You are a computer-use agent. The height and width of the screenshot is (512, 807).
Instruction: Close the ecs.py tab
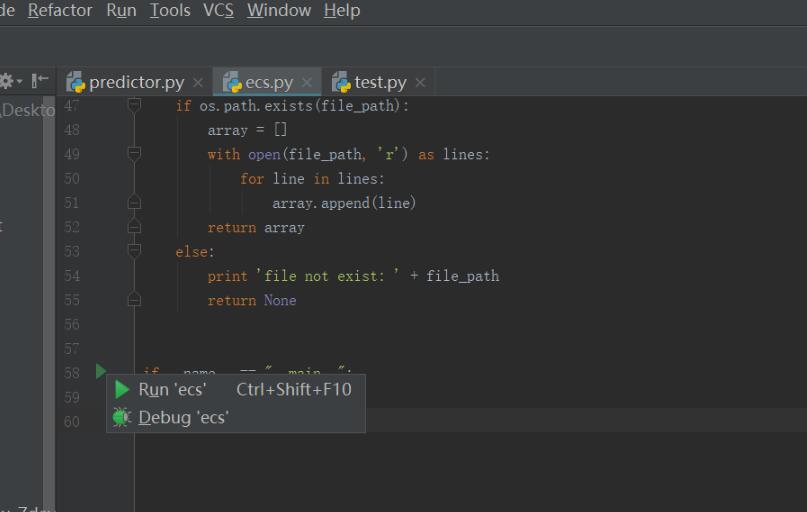pyautogui.click(x=307, y=82)
